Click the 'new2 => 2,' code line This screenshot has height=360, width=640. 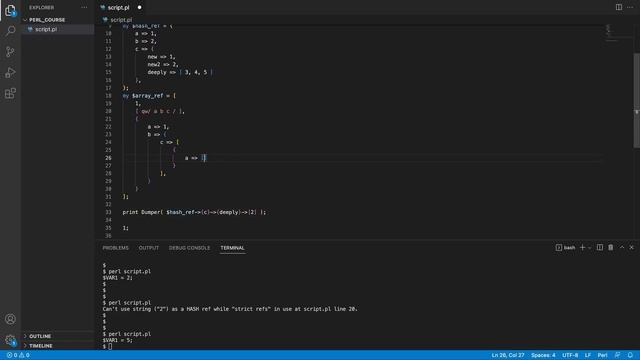click(163, 64)
